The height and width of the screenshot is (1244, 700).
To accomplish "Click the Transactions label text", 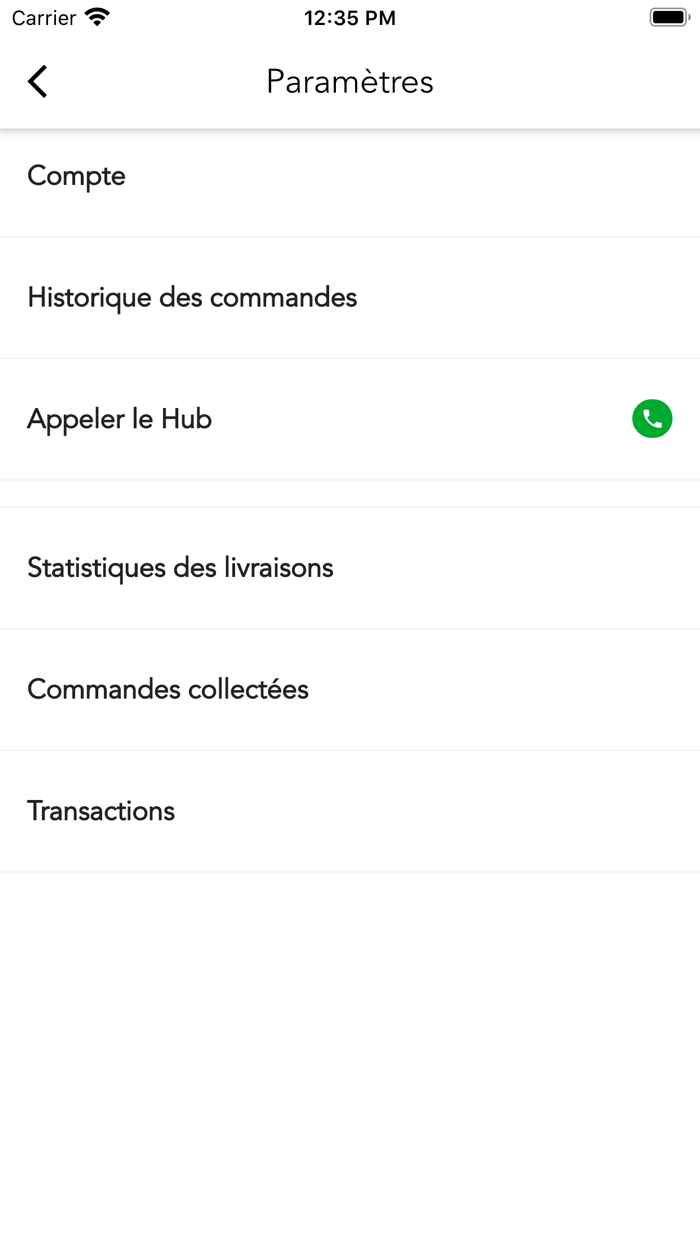I will point(101,811).
